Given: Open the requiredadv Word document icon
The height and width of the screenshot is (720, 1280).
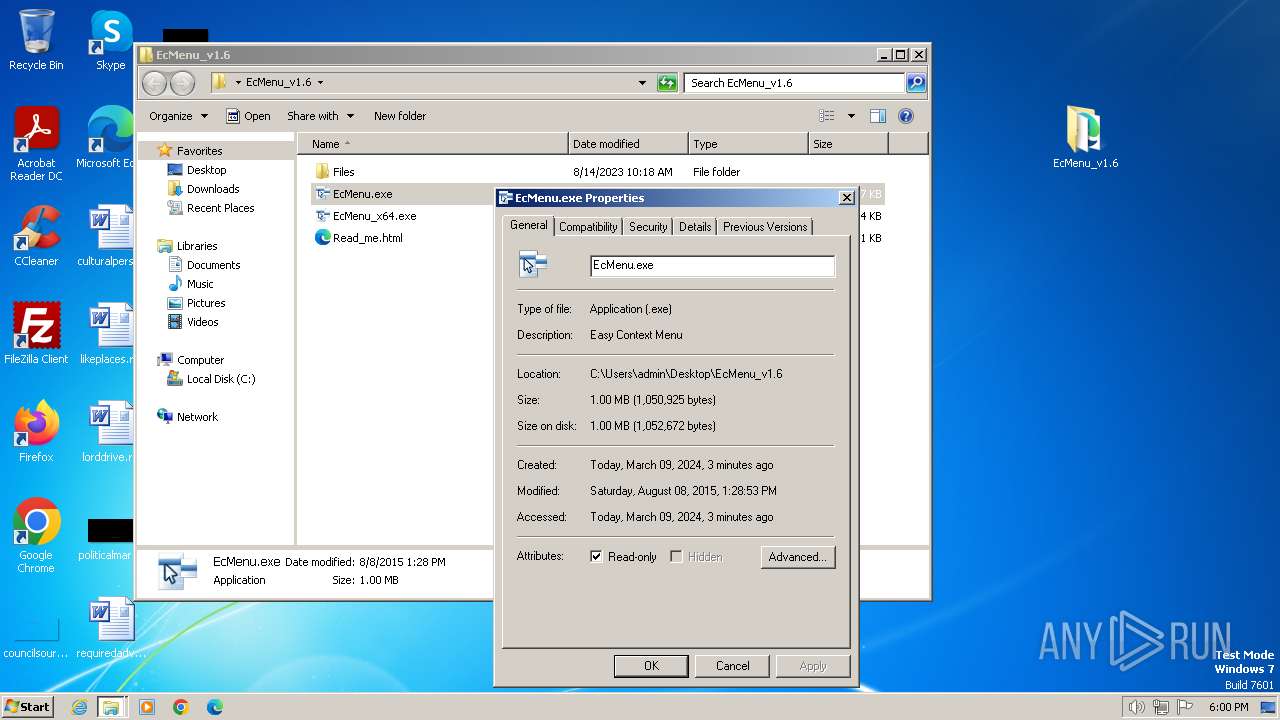Looking at the screenshot, I should [110, 627].
